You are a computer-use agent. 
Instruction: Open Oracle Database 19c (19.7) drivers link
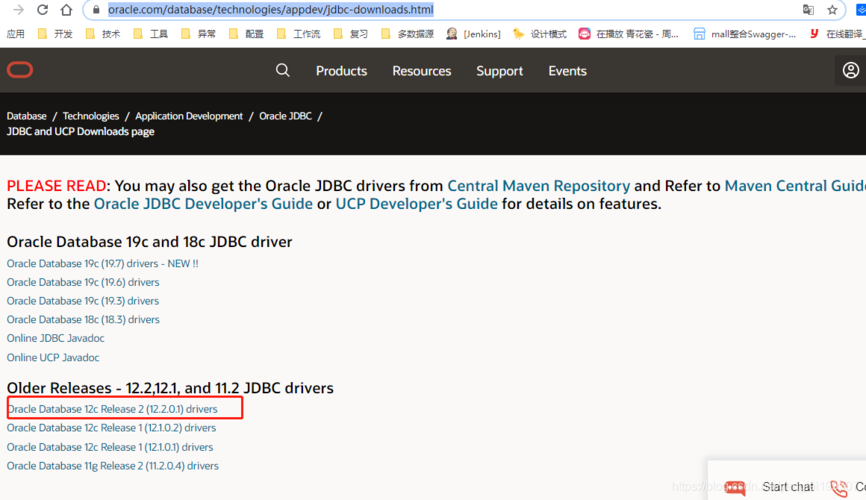pyautogui.click(x=102, y=264)
